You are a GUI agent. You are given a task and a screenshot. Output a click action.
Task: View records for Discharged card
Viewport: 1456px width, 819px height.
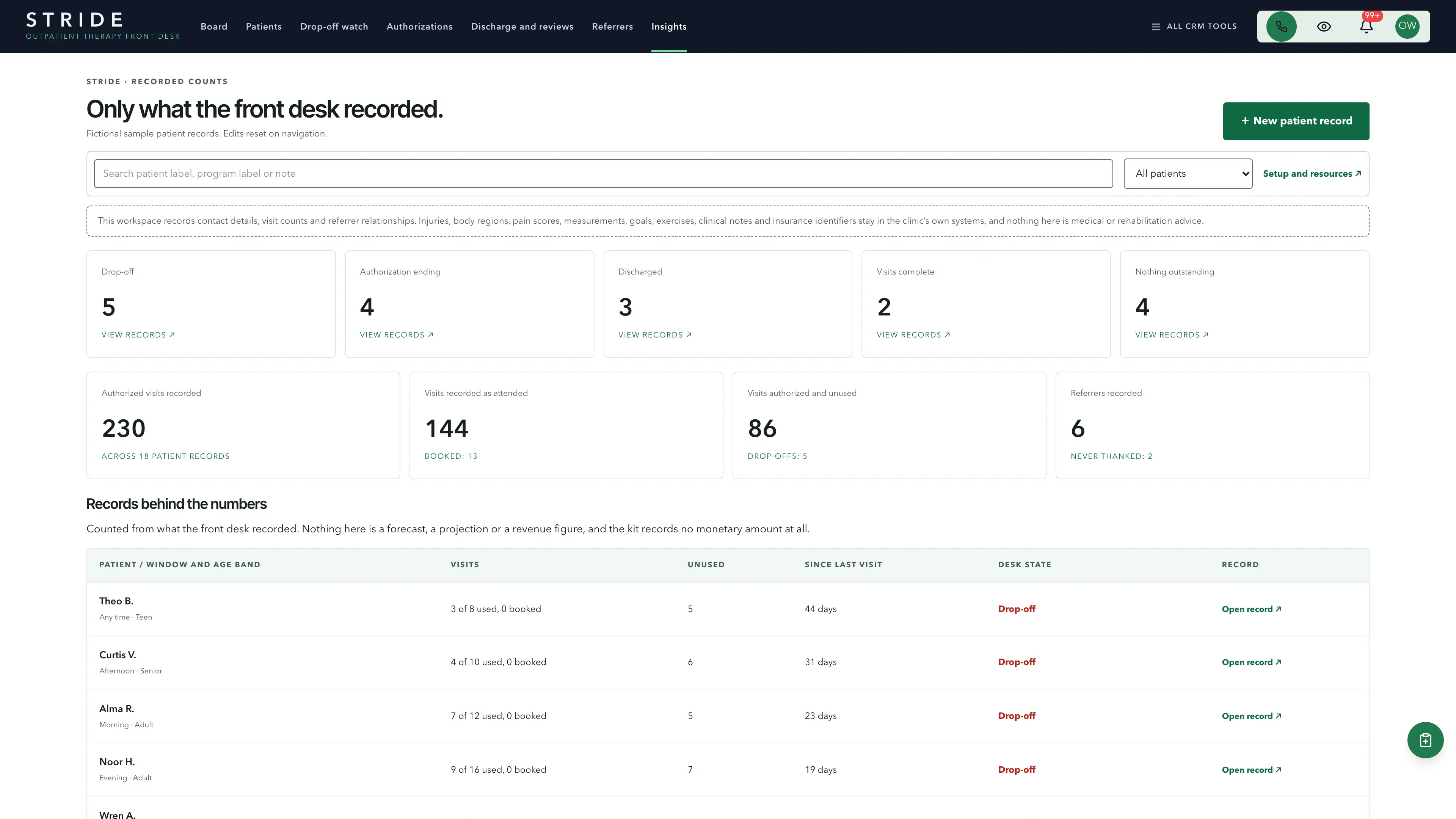[x=654, y=334]
